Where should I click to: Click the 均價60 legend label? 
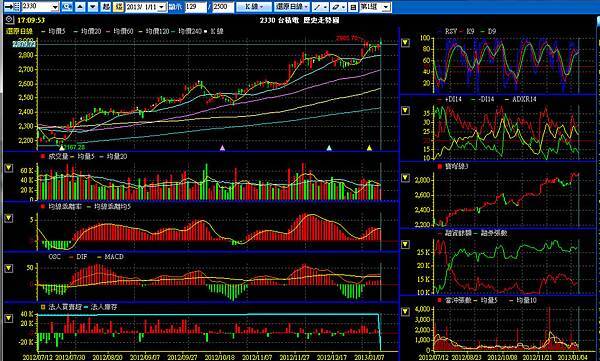click(x=124, y=31)
